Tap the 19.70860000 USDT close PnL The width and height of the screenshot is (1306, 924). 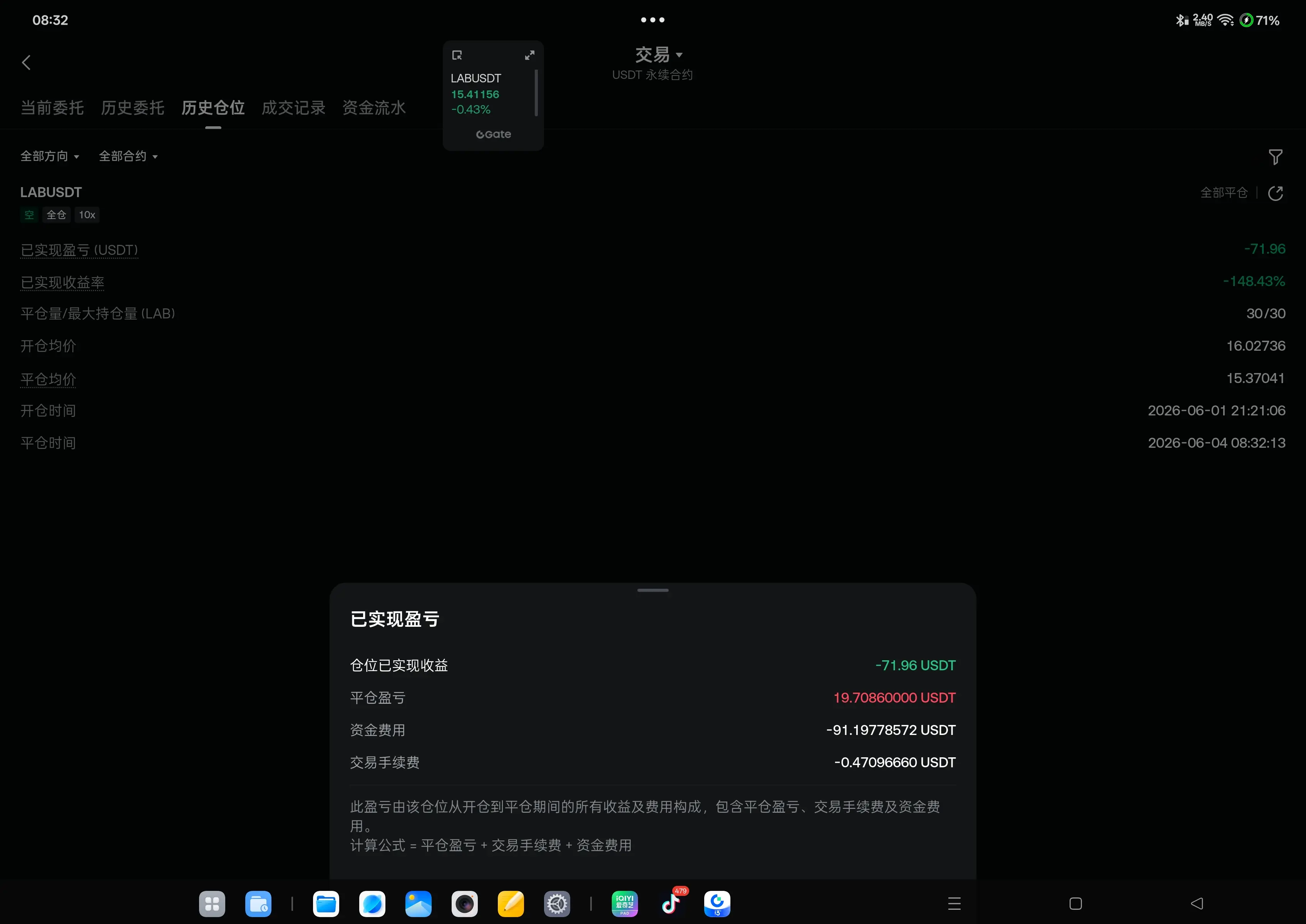(x=894, y=698)
